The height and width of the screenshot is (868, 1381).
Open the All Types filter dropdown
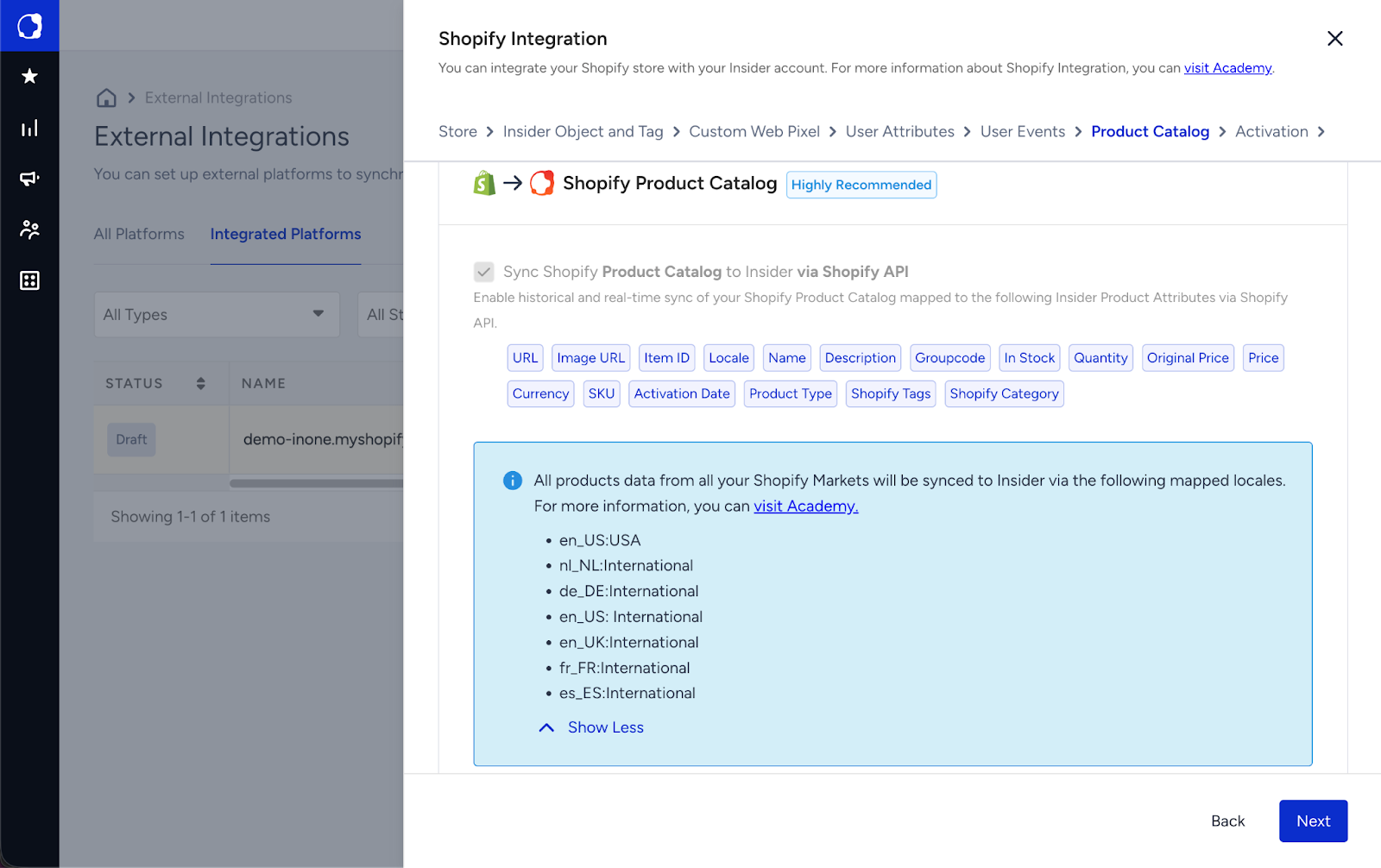coord(216,314)
